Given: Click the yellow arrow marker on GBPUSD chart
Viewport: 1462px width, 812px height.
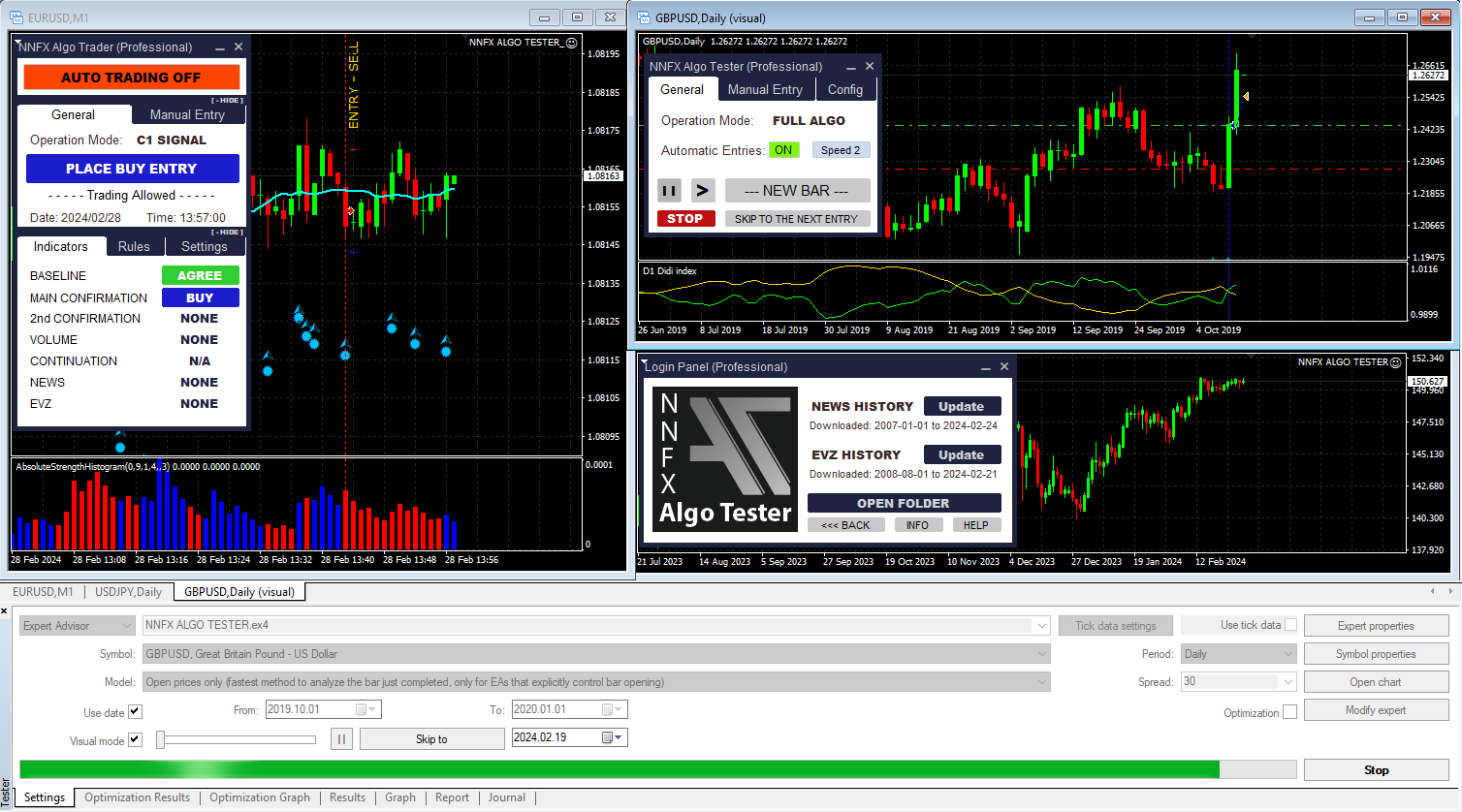Looking at the screenshot, I should coord(1245,96).
